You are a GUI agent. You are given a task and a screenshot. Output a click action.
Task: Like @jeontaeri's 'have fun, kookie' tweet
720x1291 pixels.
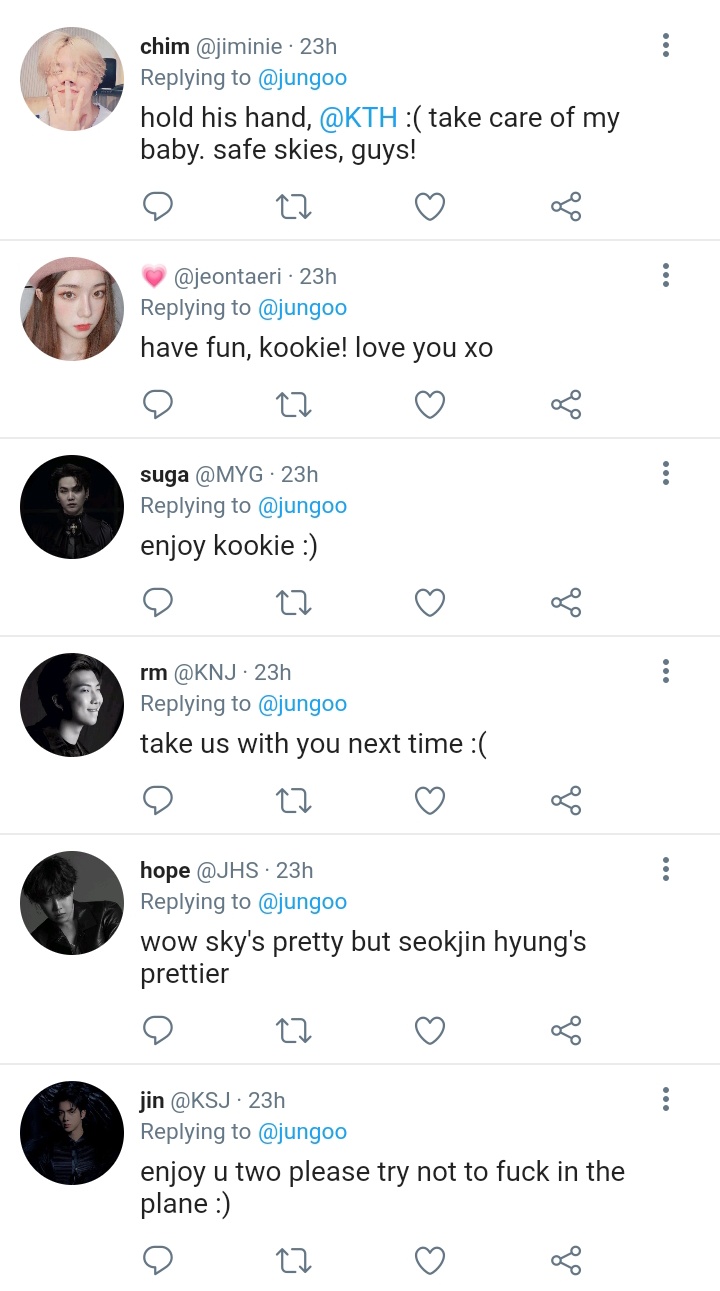[430, 405]
